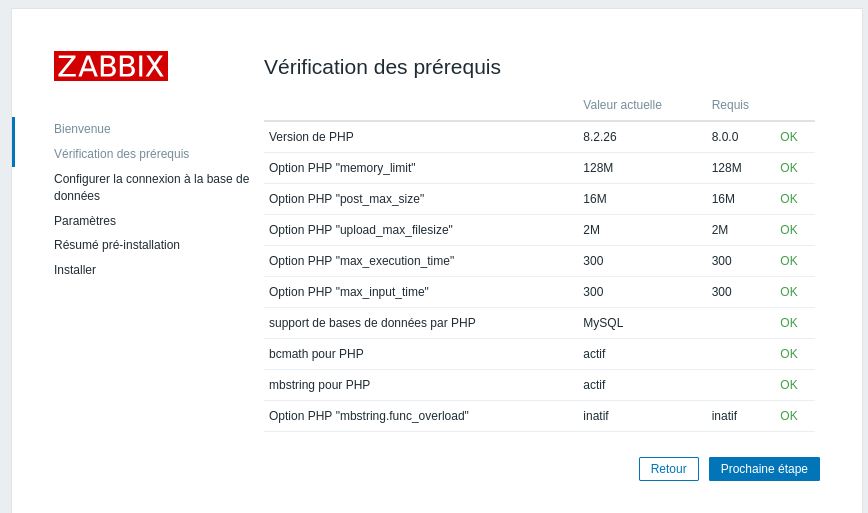Click the MySQL database support value
Screen dimensions: 868x513
click(603, 323)
